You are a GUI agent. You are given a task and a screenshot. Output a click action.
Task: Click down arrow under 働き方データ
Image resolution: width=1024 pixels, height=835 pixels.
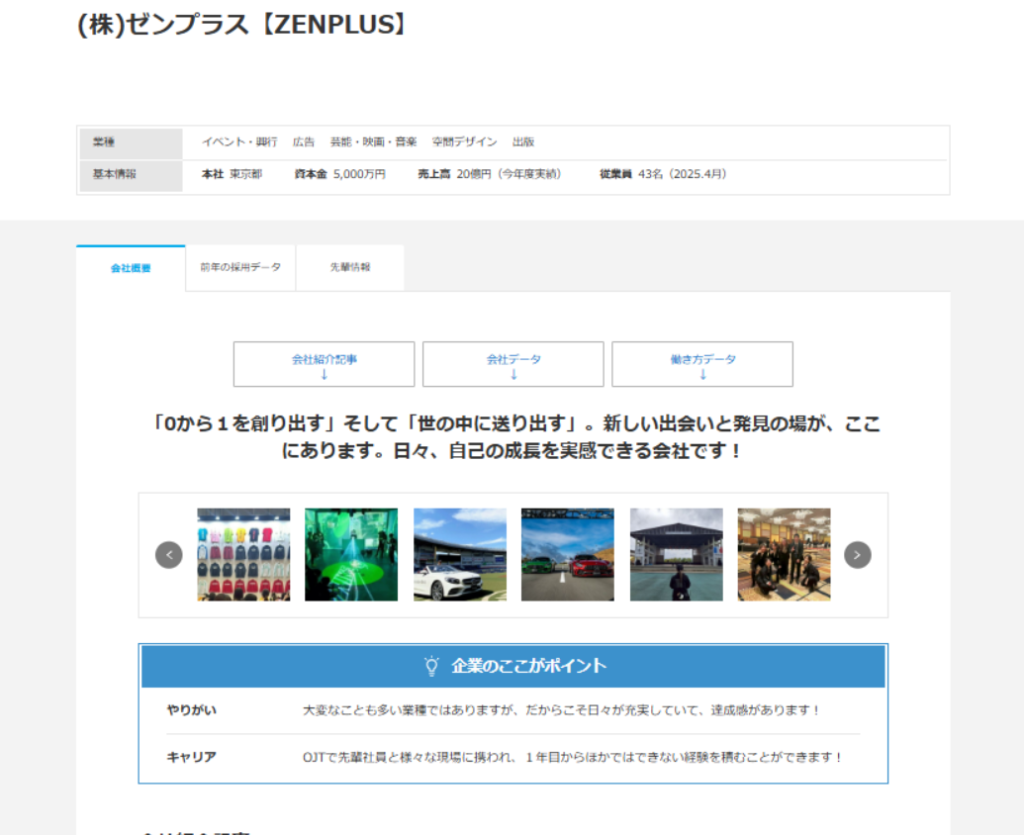[x=703, y=375]
